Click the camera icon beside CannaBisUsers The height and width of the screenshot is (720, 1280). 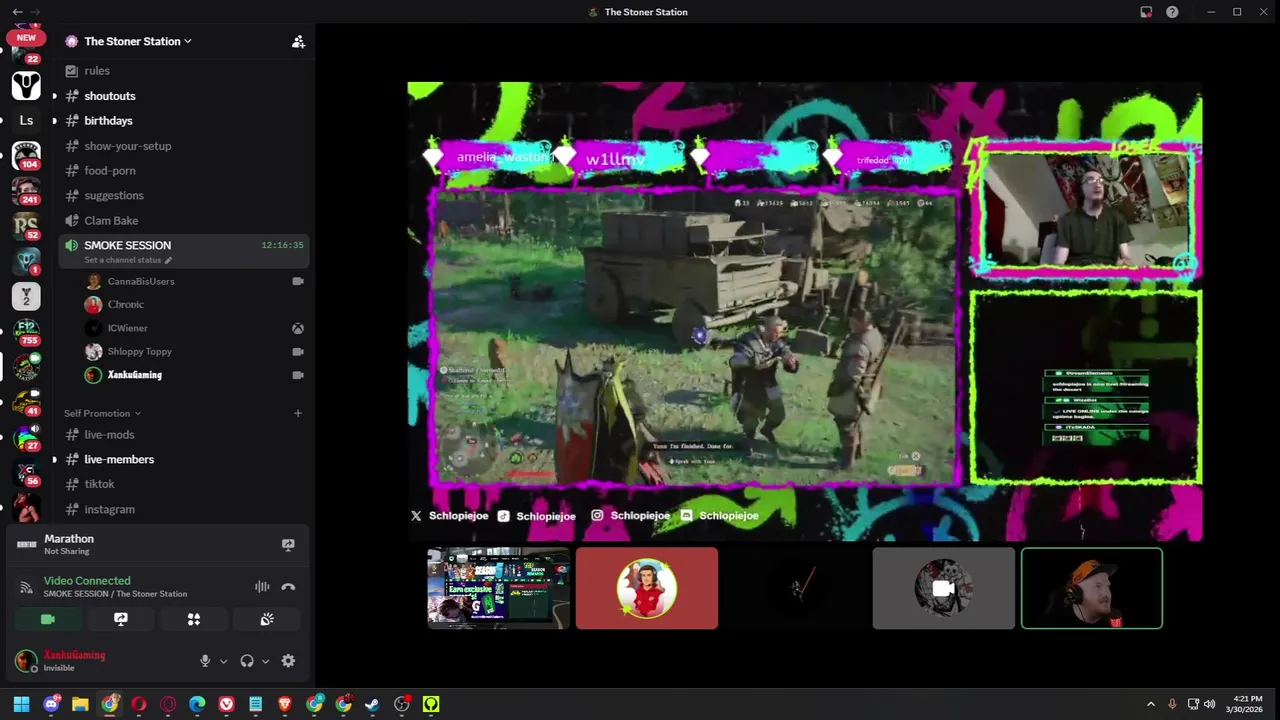298,282
